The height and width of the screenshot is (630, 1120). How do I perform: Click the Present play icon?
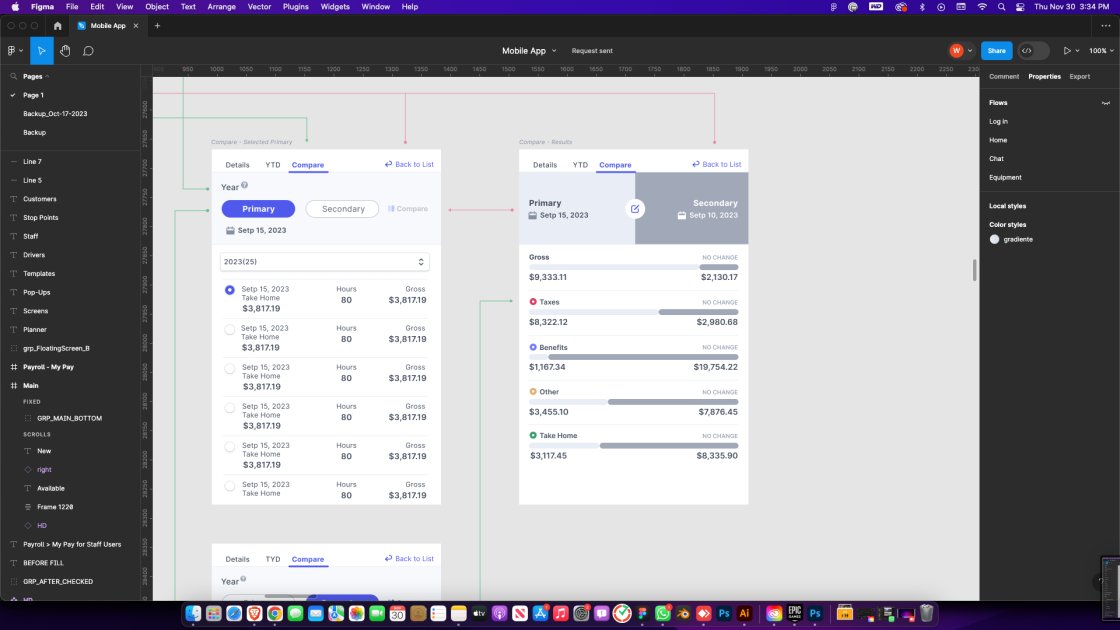(x=1067, y=51)
